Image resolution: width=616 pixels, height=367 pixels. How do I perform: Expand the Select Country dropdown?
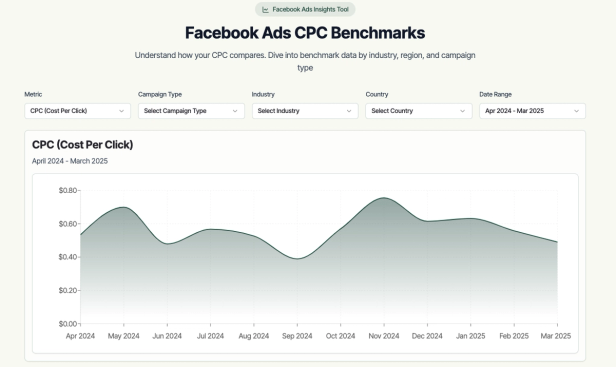[419, 111]
